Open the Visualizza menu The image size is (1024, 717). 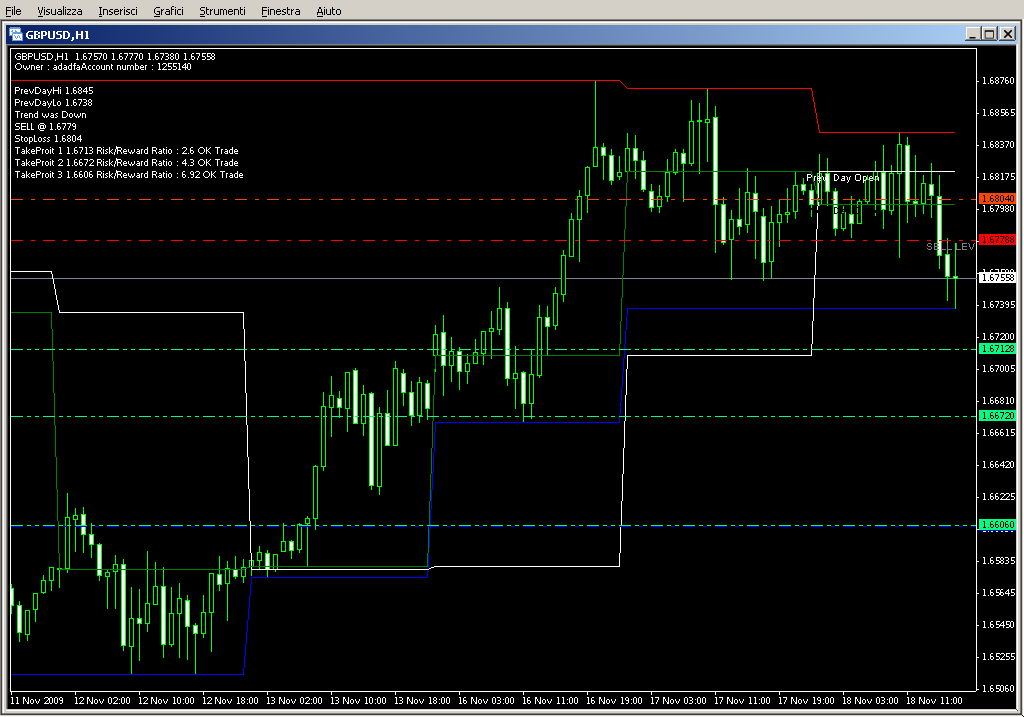coord(60,11)
